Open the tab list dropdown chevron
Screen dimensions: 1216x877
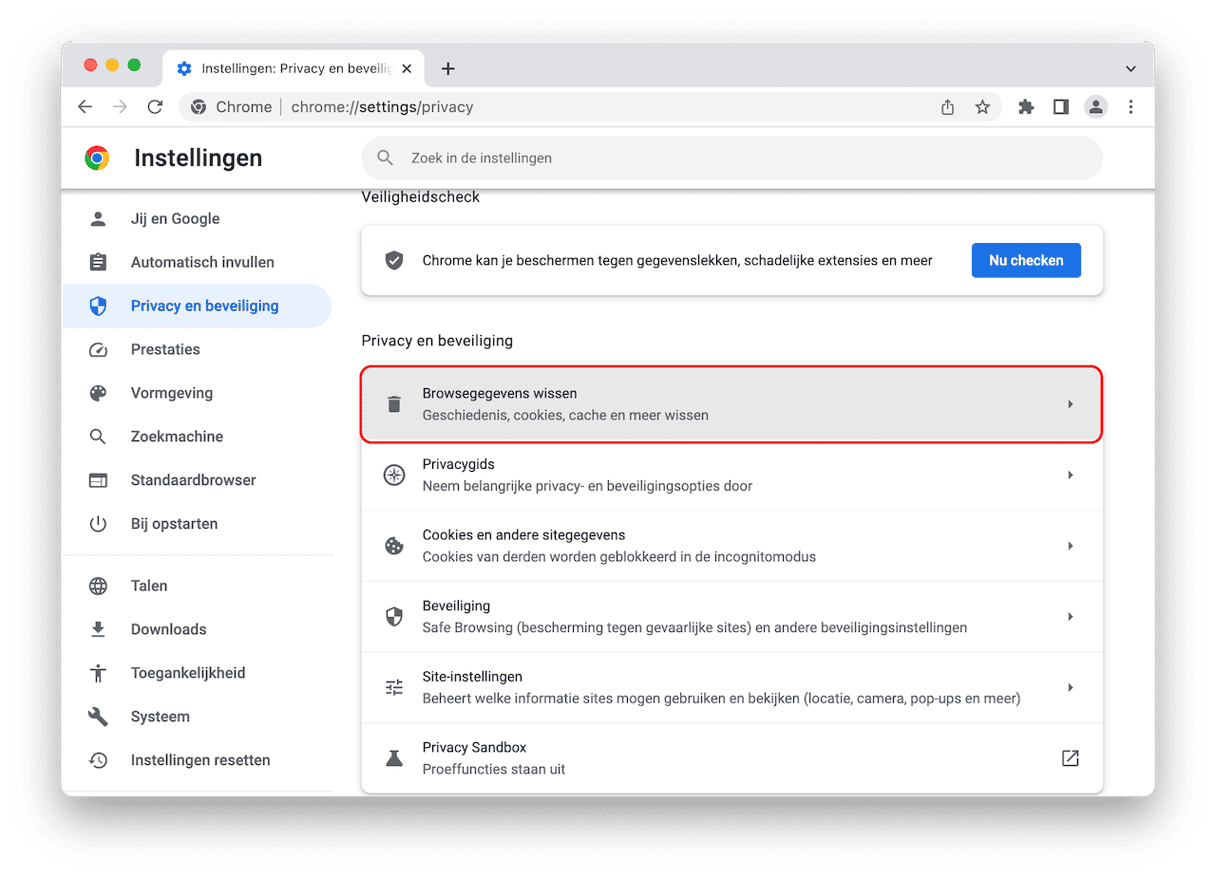(x=1131, y=69)
